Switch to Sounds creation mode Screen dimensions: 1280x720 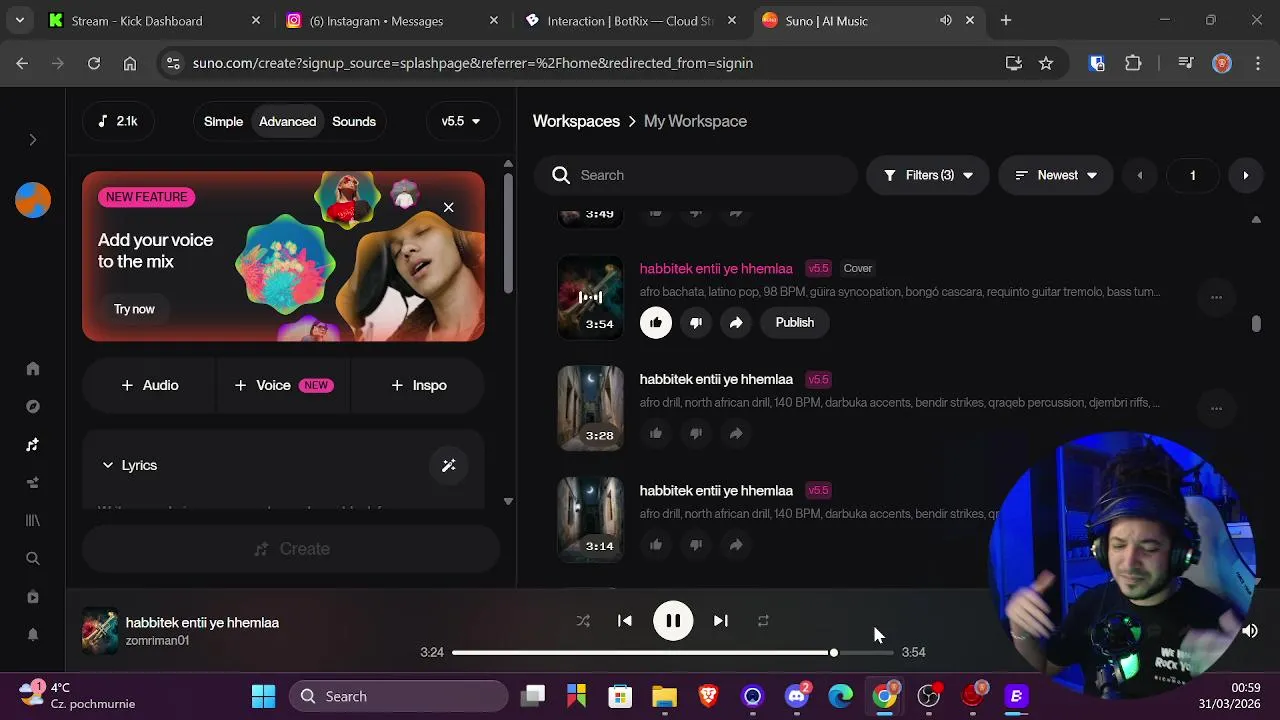tap(354, 121)
